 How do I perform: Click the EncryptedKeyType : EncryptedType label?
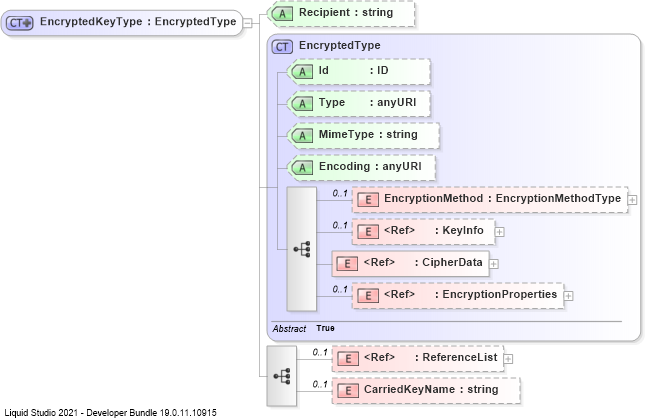coord(138,21)
